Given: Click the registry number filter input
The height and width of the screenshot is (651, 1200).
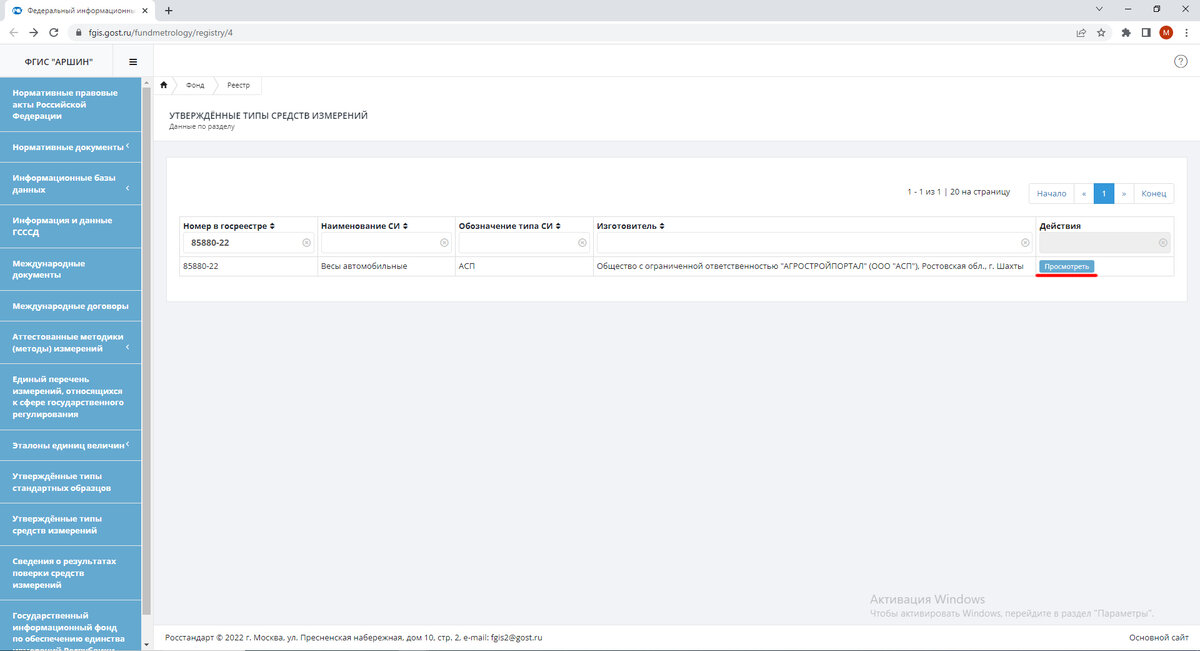Looking at the screenshot, I should (249, 243).
